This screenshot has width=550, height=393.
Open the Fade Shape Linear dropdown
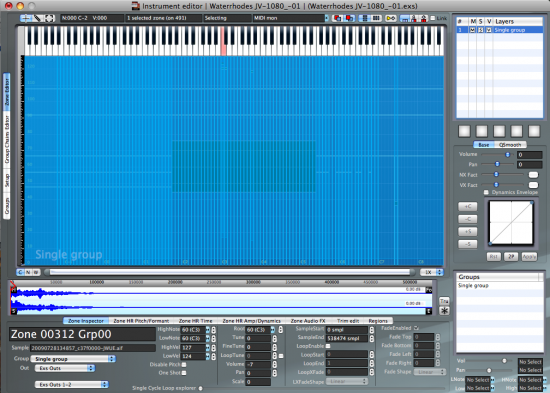(430, 372)
